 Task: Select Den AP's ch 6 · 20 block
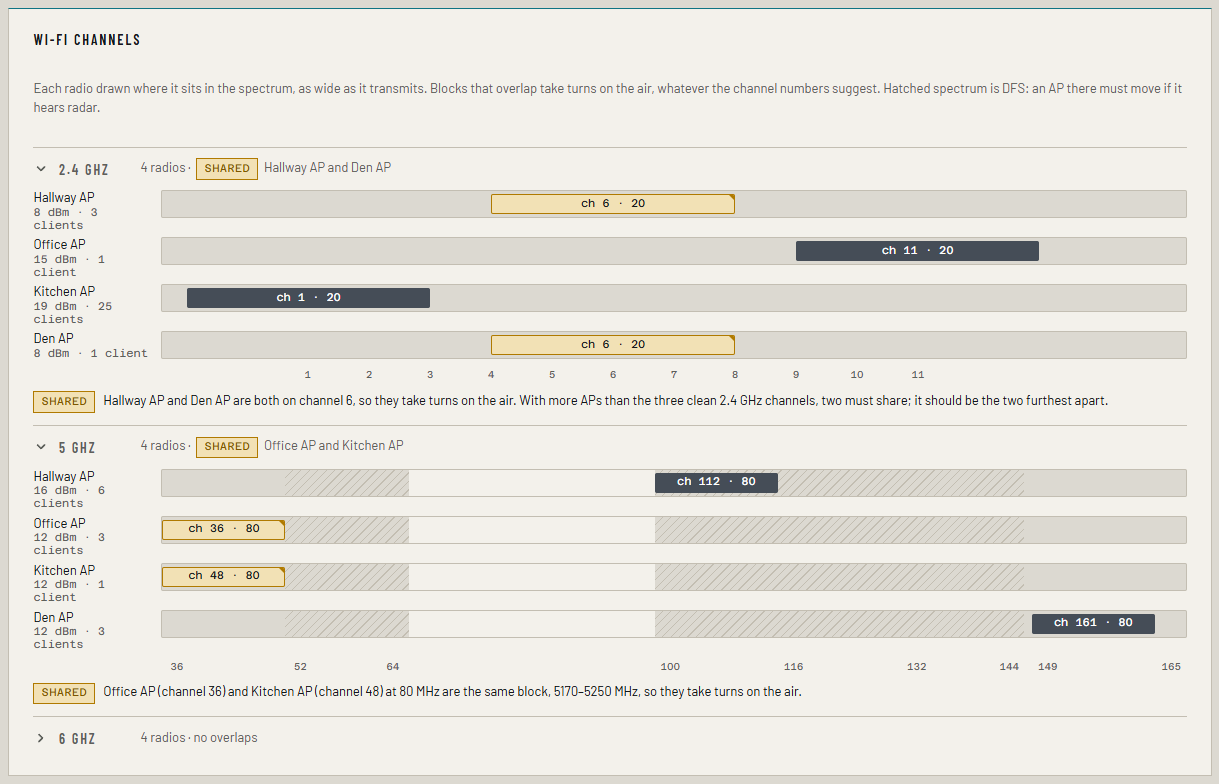click(613, 345)
